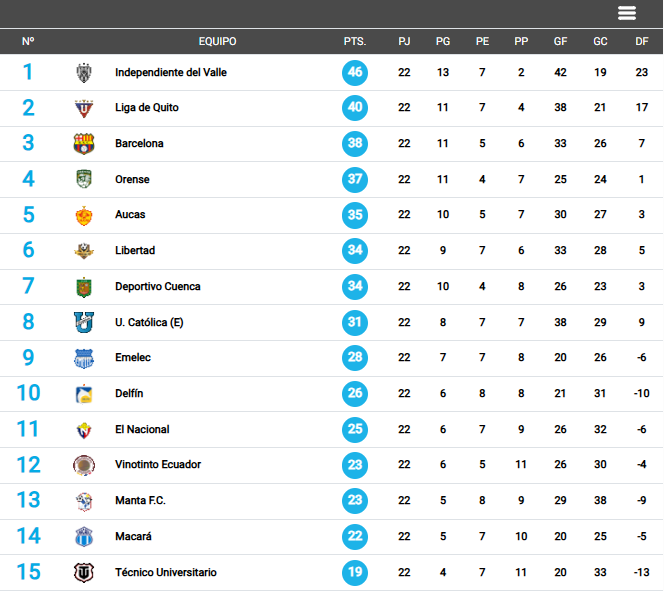Select the El Nacional row name
Image resolution: width=664 pixels, height=591 pixels.
coord(142,429)
